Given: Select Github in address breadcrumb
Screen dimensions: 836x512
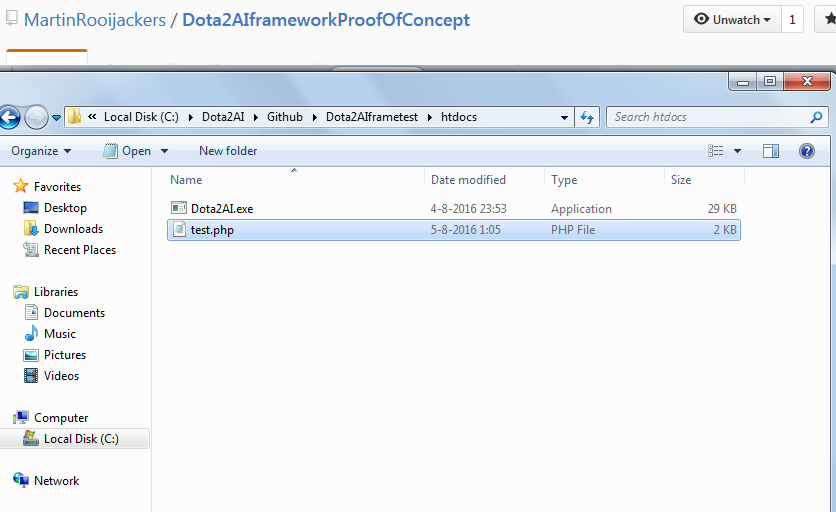Looking at the screenshot, I should click(x=285, y=117).
